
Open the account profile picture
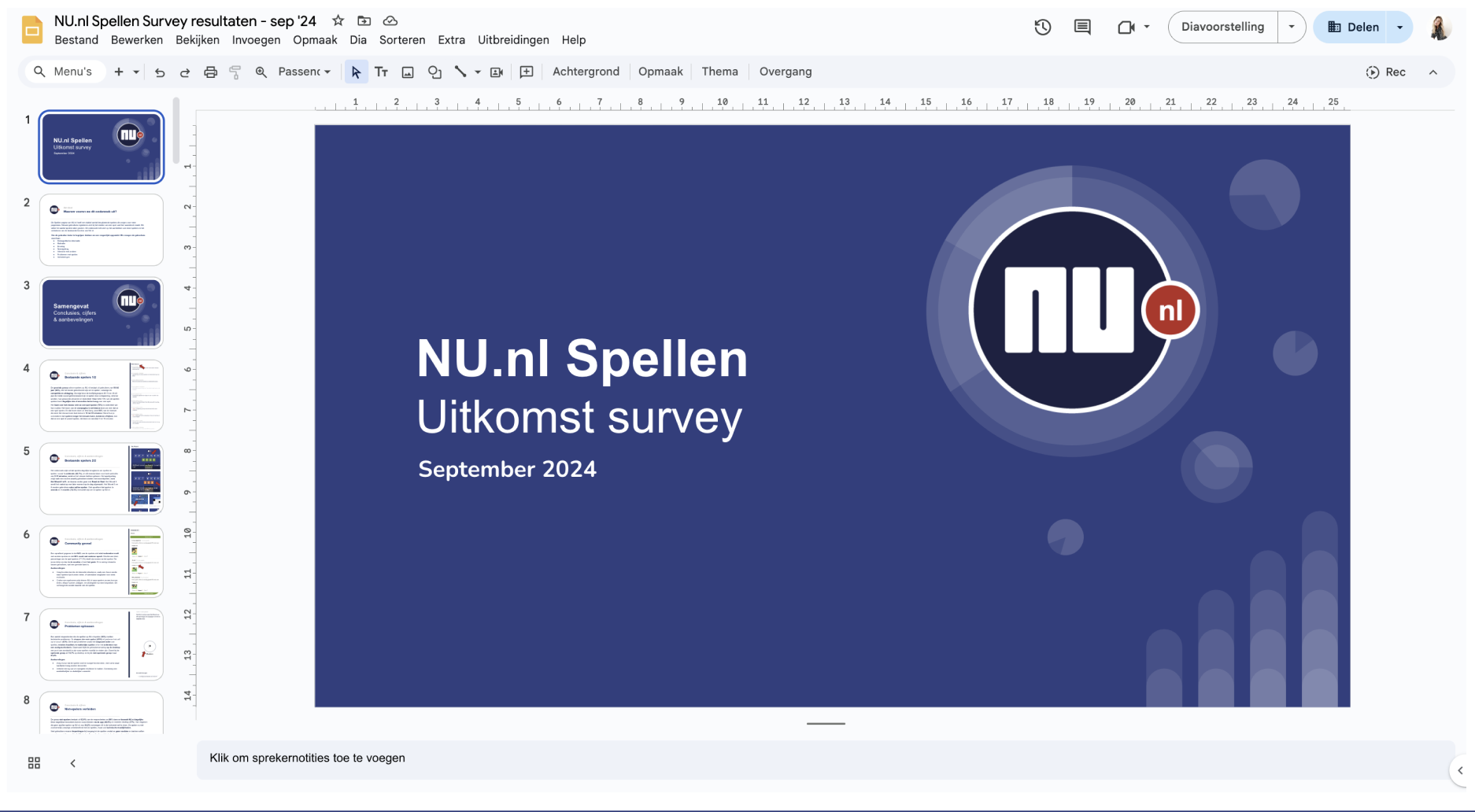coord(1440,28)
